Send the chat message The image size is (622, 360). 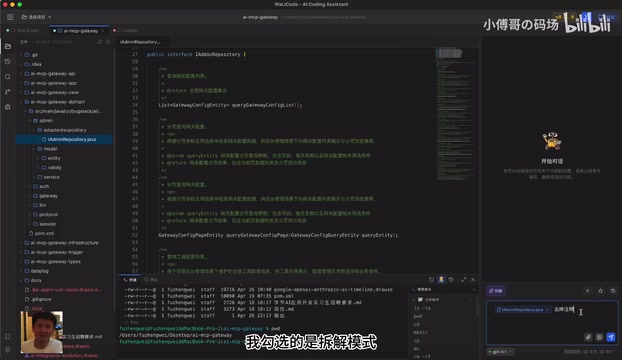pos(611,337)
